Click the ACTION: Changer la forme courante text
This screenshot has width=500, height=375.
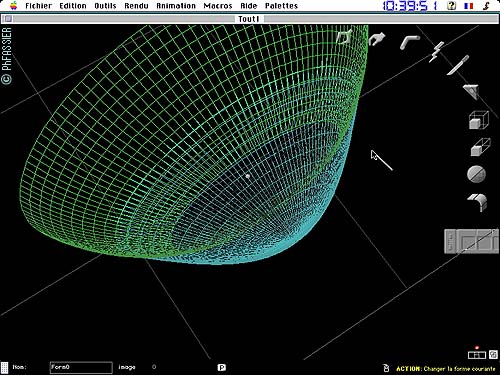446,369
